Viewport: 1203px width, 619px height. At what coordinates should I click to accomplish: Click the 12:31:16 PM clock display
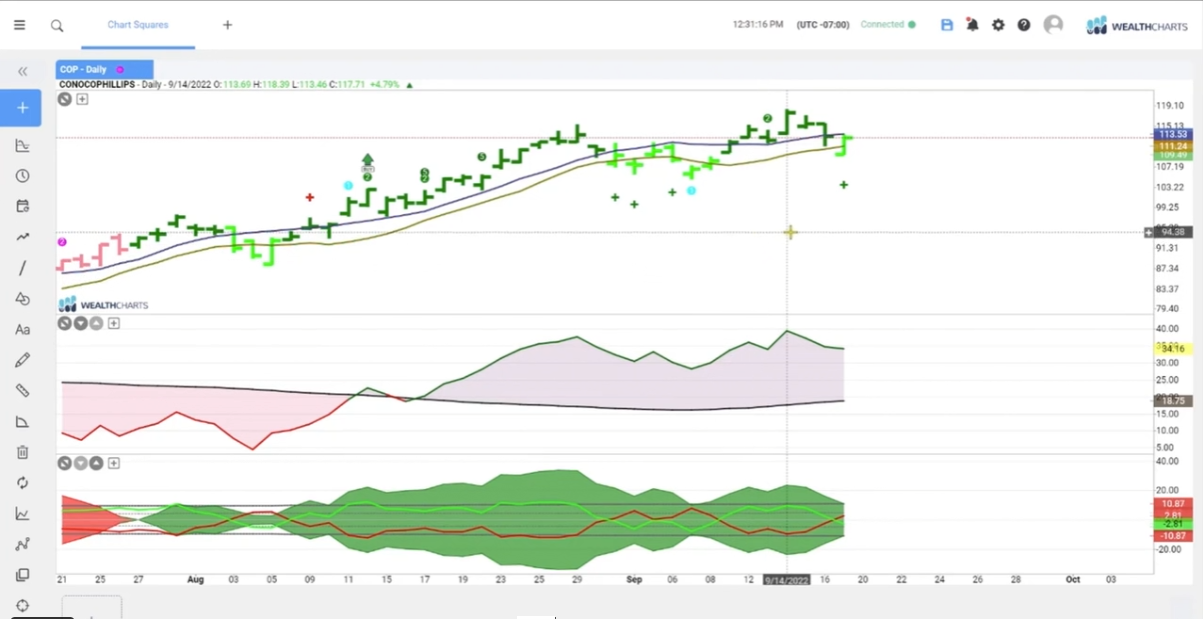point(758,25)
